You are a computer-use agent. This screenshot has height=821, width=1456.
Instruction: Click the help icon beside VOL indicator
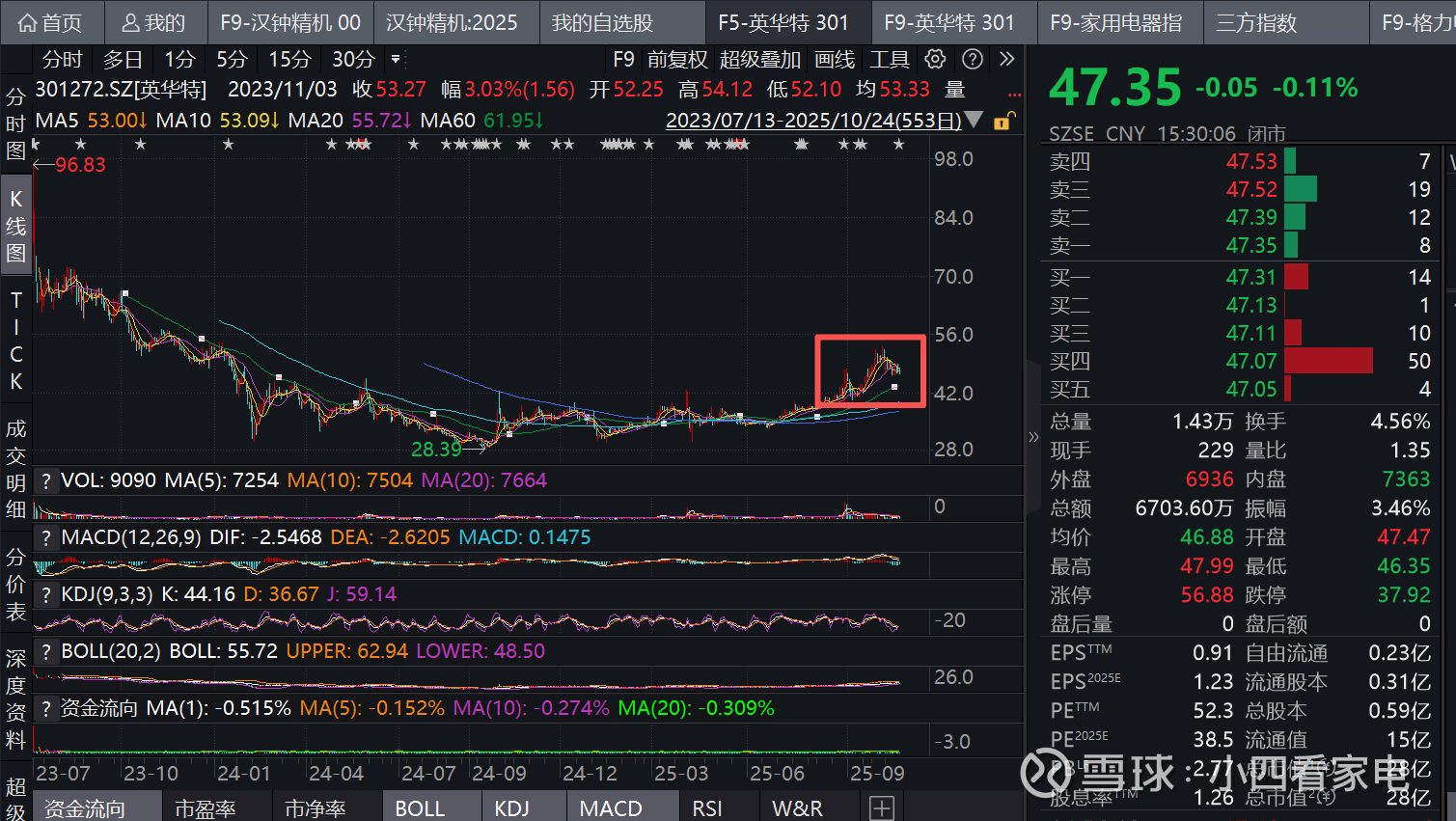45,480
